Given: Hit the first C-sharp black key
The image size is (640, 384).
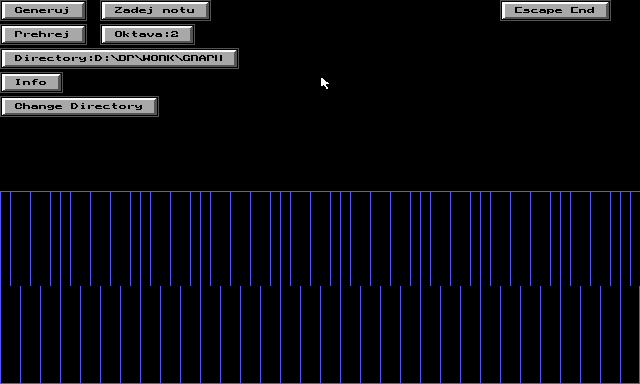Looking at the screenshot, I should 20,239.
